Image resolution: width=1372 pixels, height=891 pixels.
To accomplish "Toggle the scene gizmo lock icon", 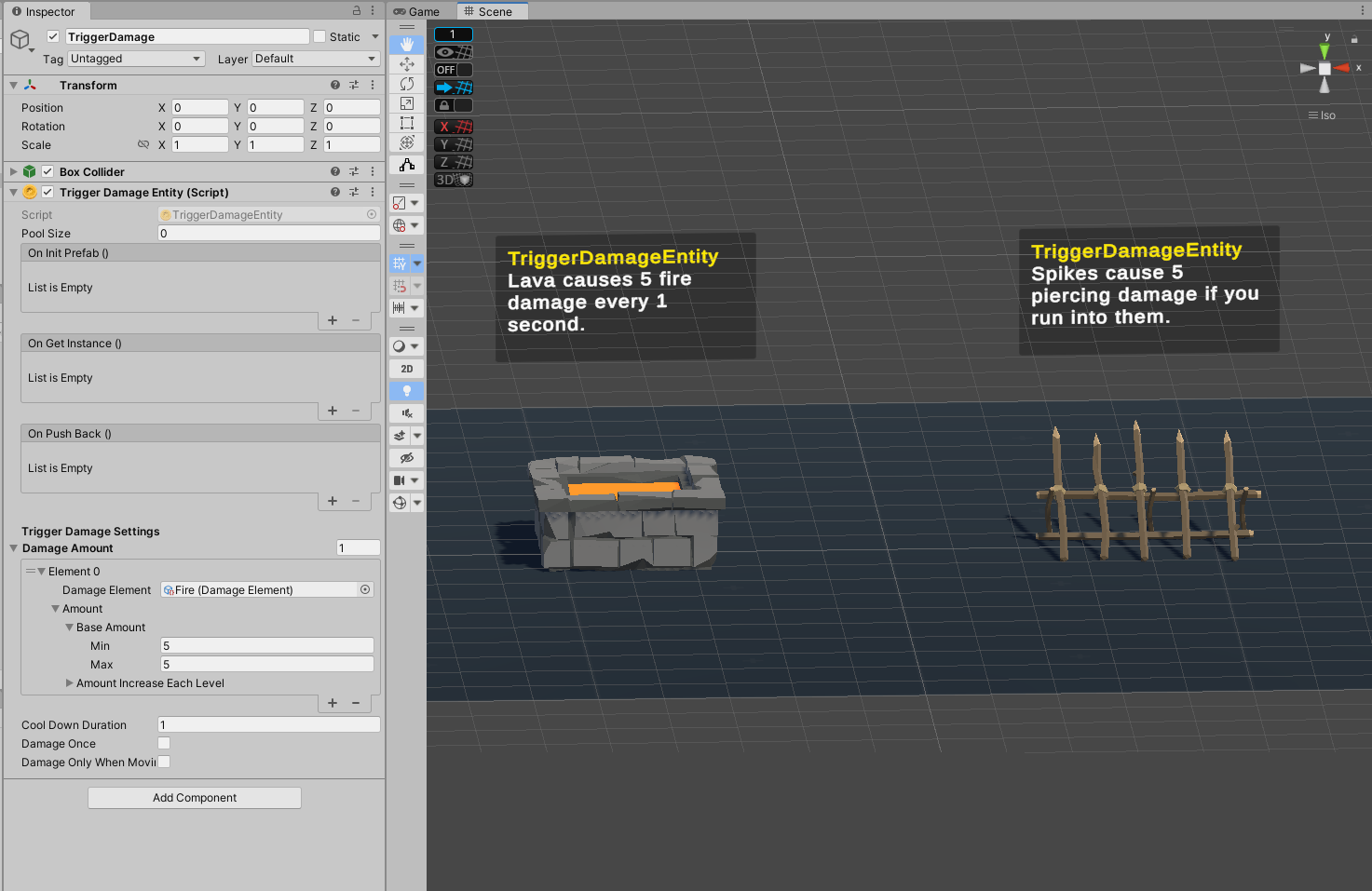I will click(x=1354, y=40).
